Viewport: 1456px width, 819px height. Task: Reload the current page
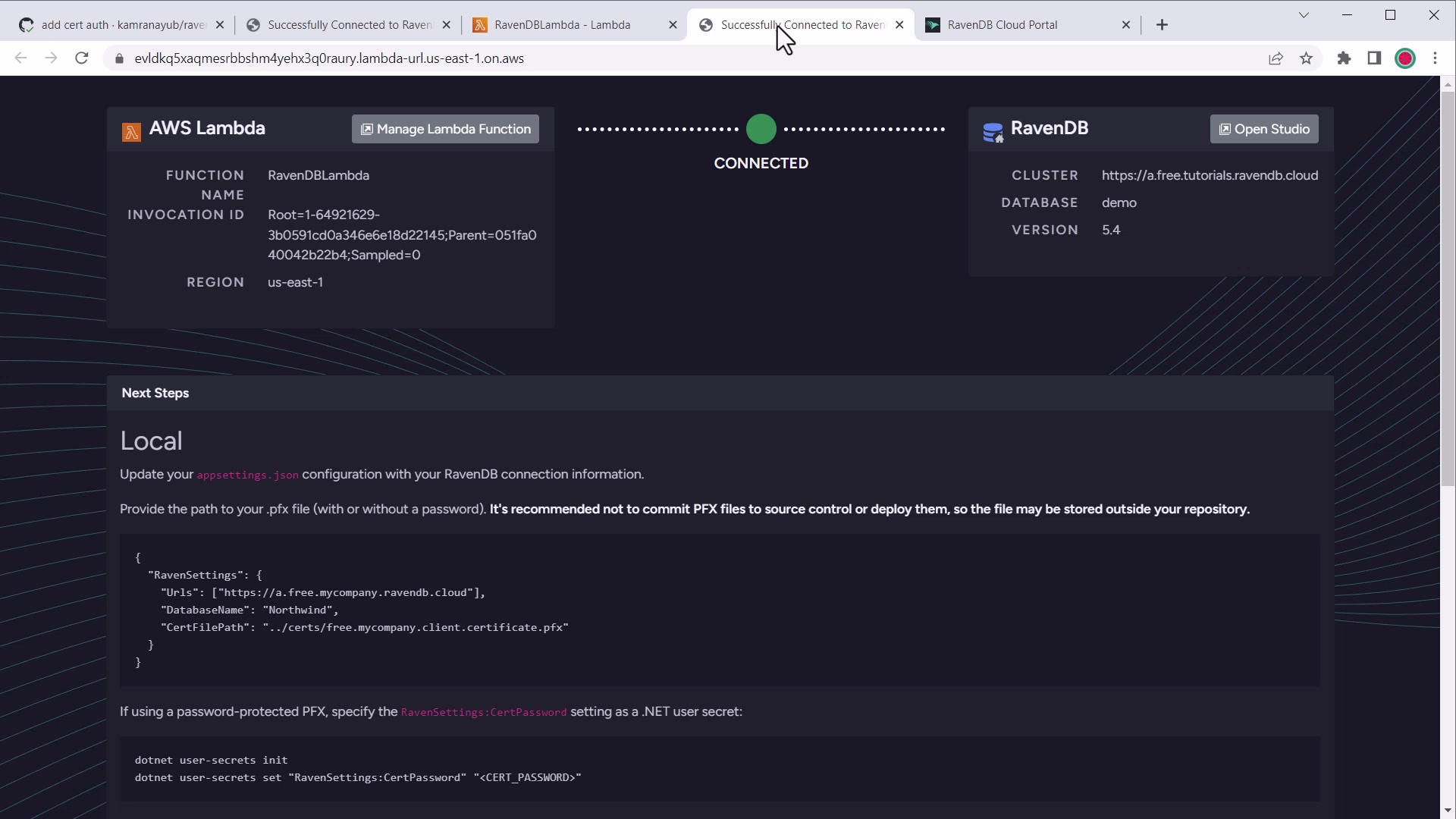click(x=82, y=58)
